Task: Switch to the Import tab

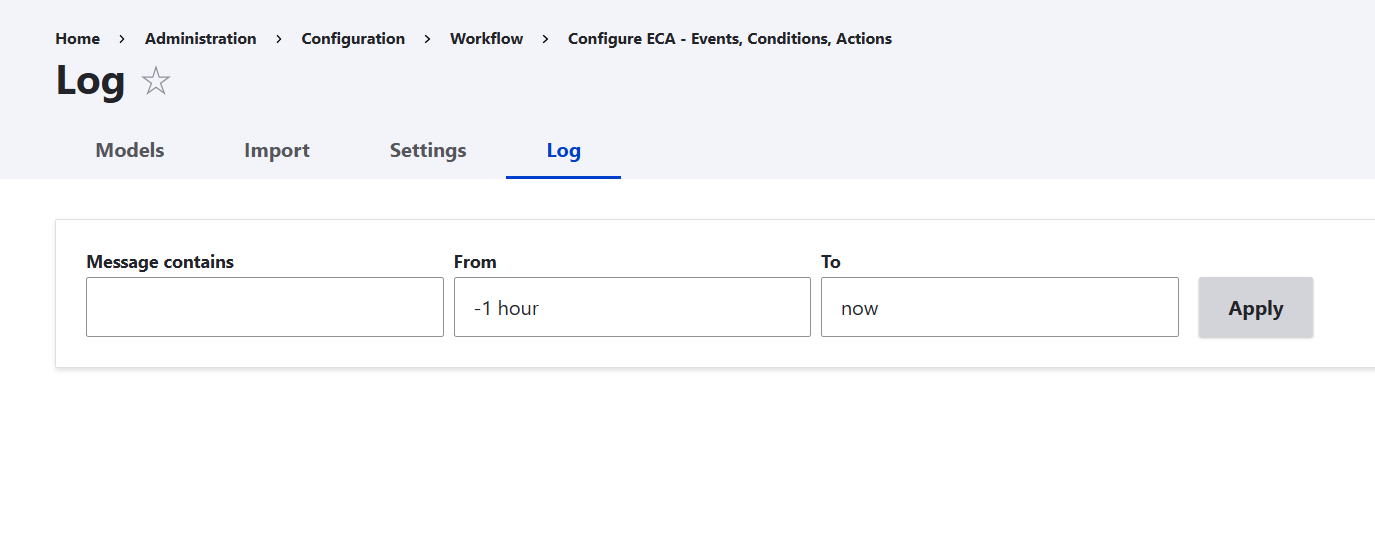Action: click(x=277, y=150)
